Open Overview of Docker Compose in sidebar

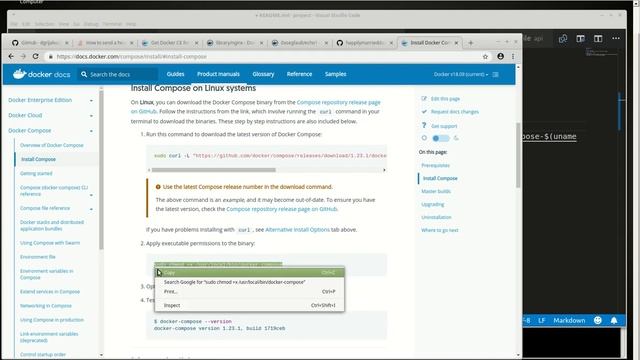coord(51,145)
